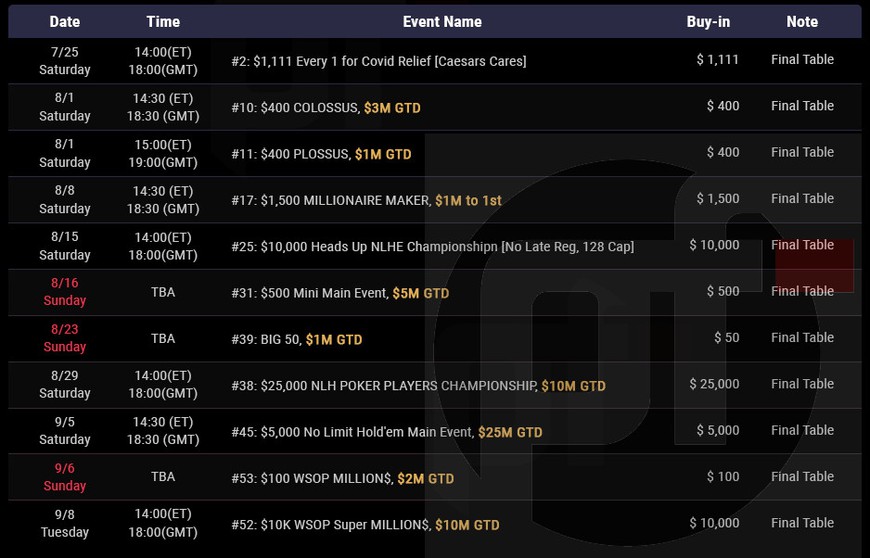The width and height of the screenshot is (870, 558).
Task: Click the Date column header
Action: [64, 22]
